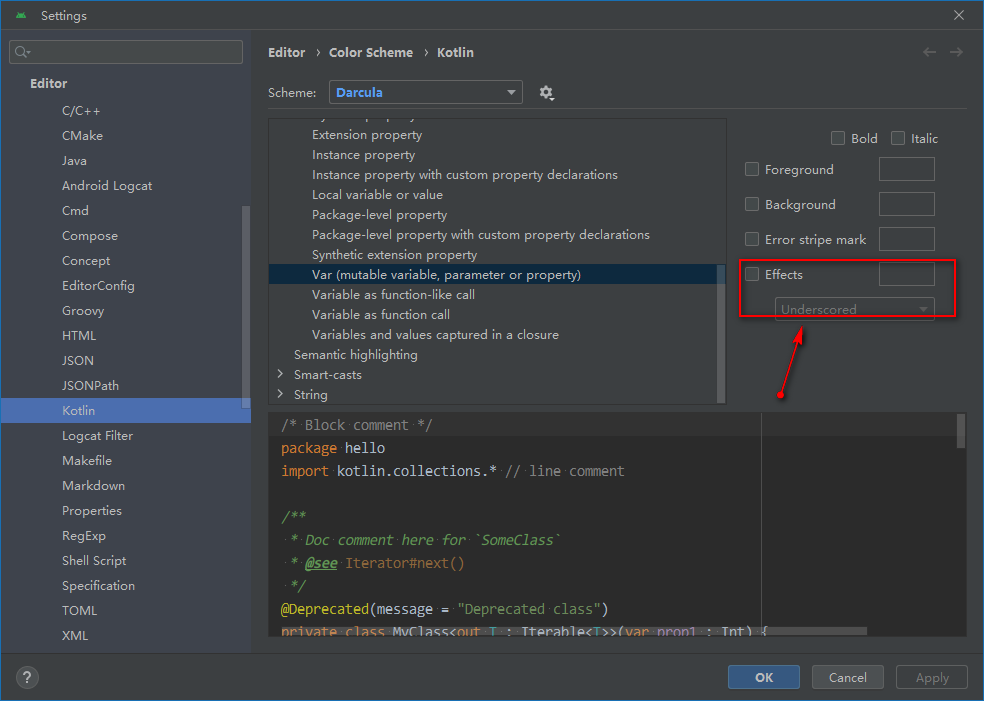
Task: Select Specification in the sidebar
Action: coord(99,586)
